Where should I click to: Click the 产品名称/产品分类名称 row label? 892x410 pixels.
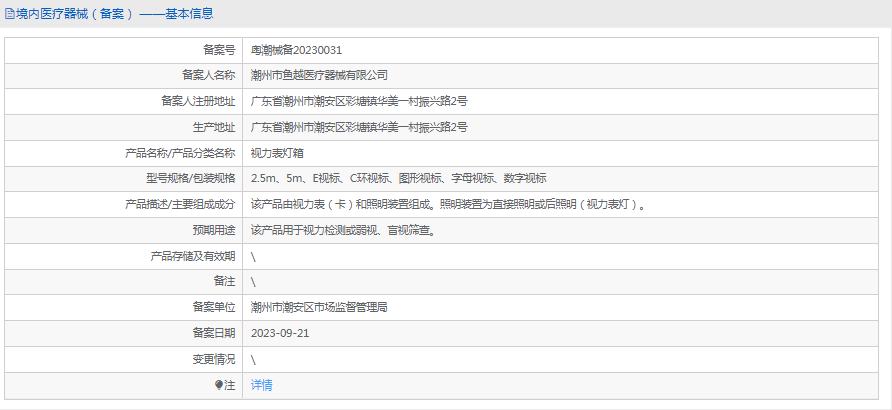[180, 153]
